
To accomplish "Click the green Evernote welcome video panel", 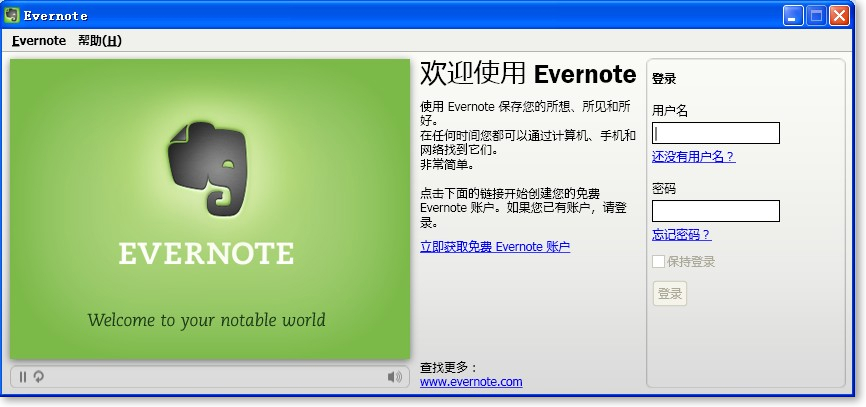I will (210, 209).
